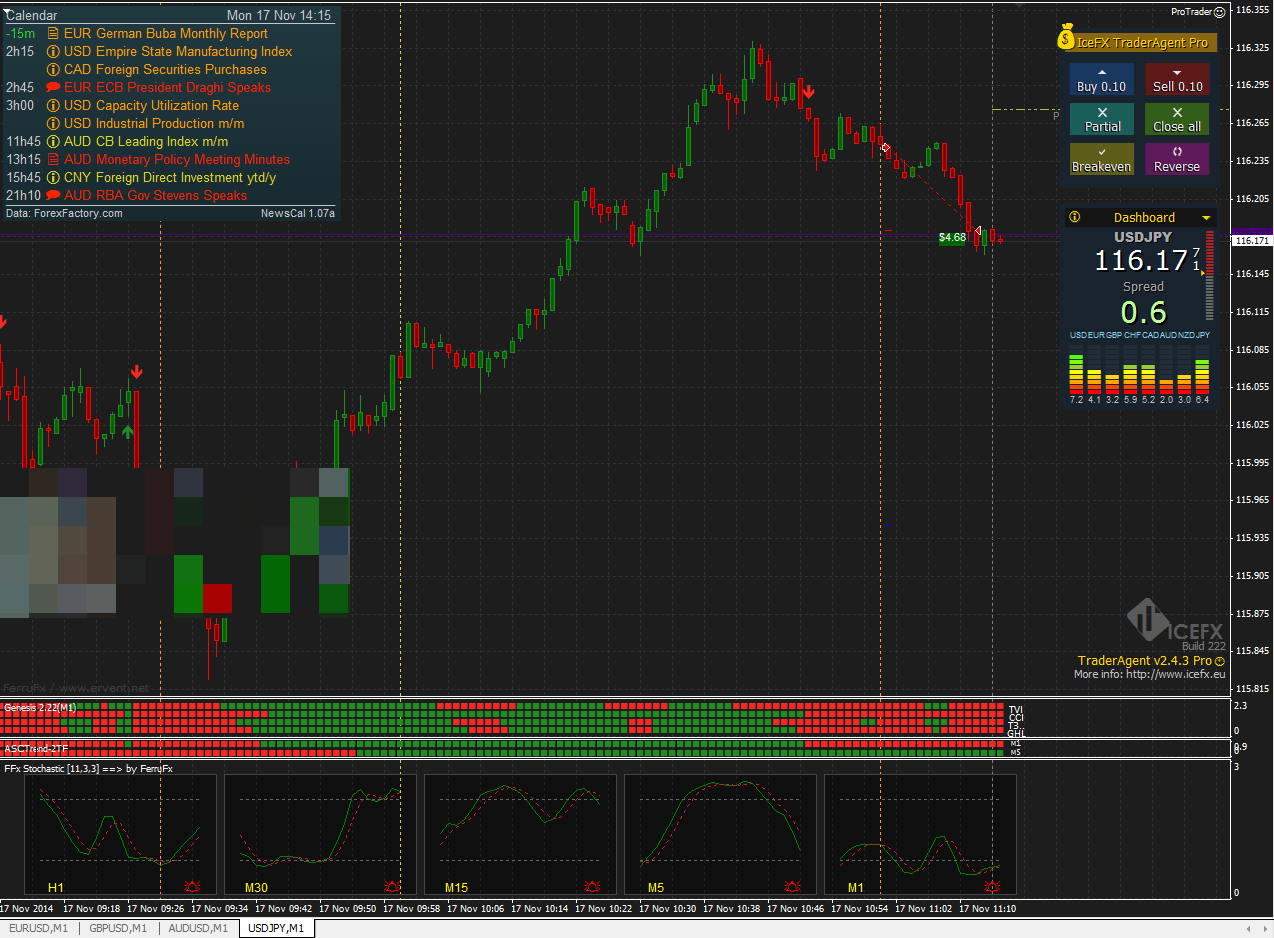Switch to the GBPUSD,M1 chart tab
The height and width of the screenshot is (938, 1274).
click(x=118, y=928)
